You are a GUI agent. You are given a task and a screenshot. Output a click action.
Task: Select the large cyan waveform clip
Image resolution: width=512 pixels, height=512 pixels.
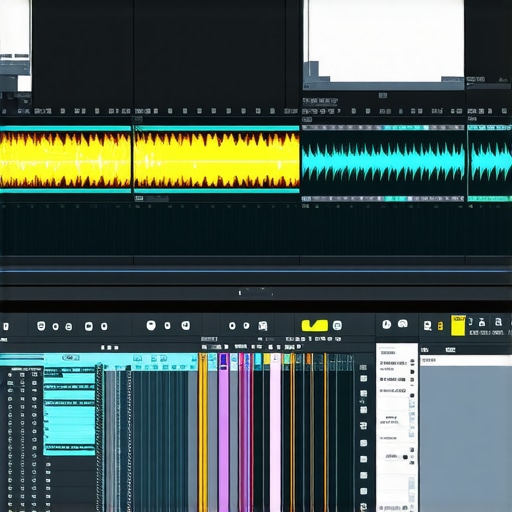pyautogui.click(x=383, y=163)
